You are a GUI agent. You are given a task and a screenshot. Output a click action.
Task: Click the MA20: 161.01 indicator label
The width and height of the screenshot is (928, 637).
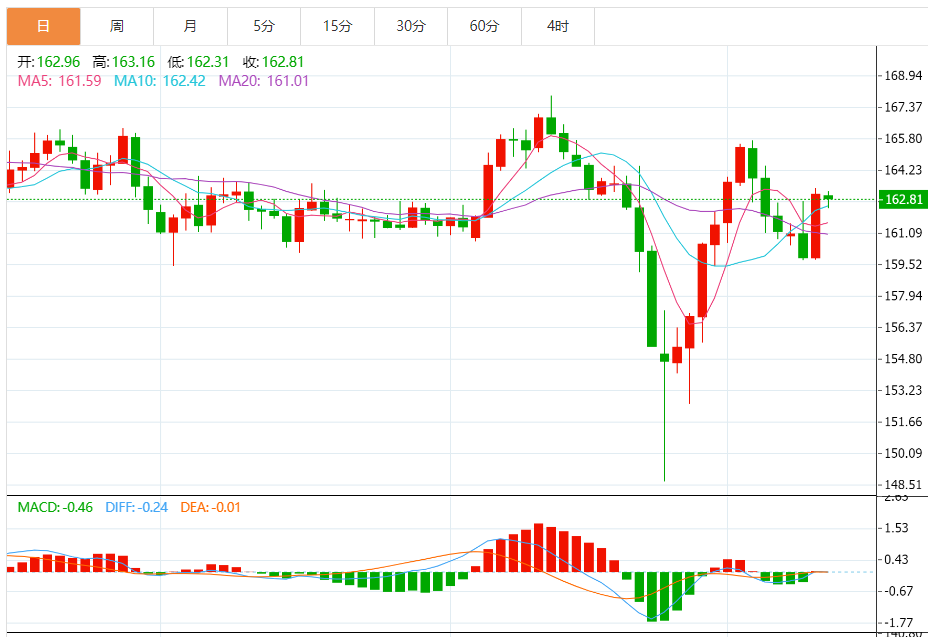pyautogui.click(x=264, y=81)
